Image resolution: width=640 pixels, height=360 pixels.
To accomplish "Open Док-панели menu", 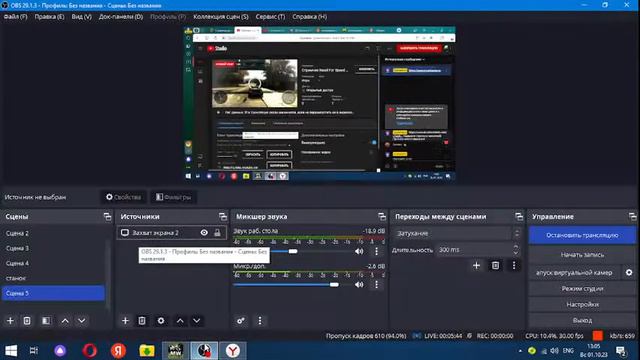I will 121,17.
